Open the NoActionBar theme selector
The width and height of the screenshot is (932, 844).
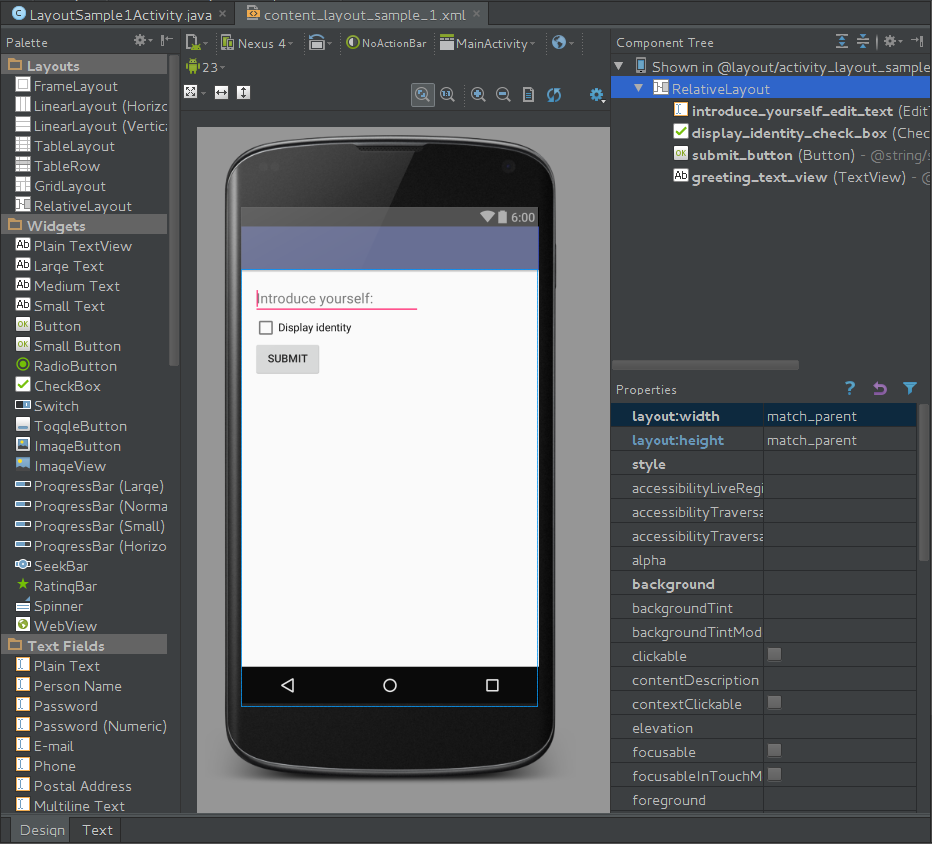[386, 43]
